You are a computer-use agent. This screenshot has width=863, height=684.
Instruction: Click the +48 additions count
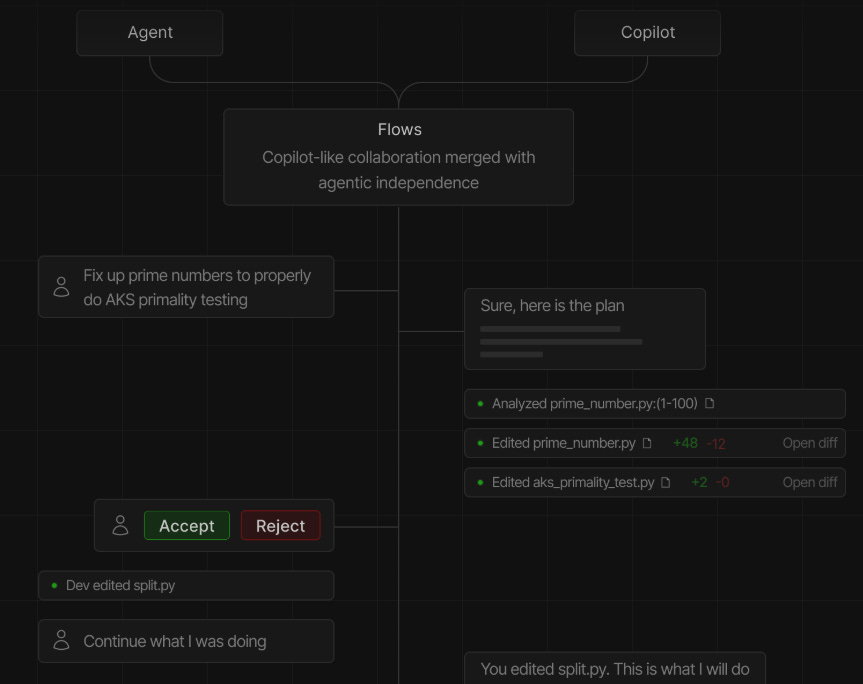tap(685, 443)
